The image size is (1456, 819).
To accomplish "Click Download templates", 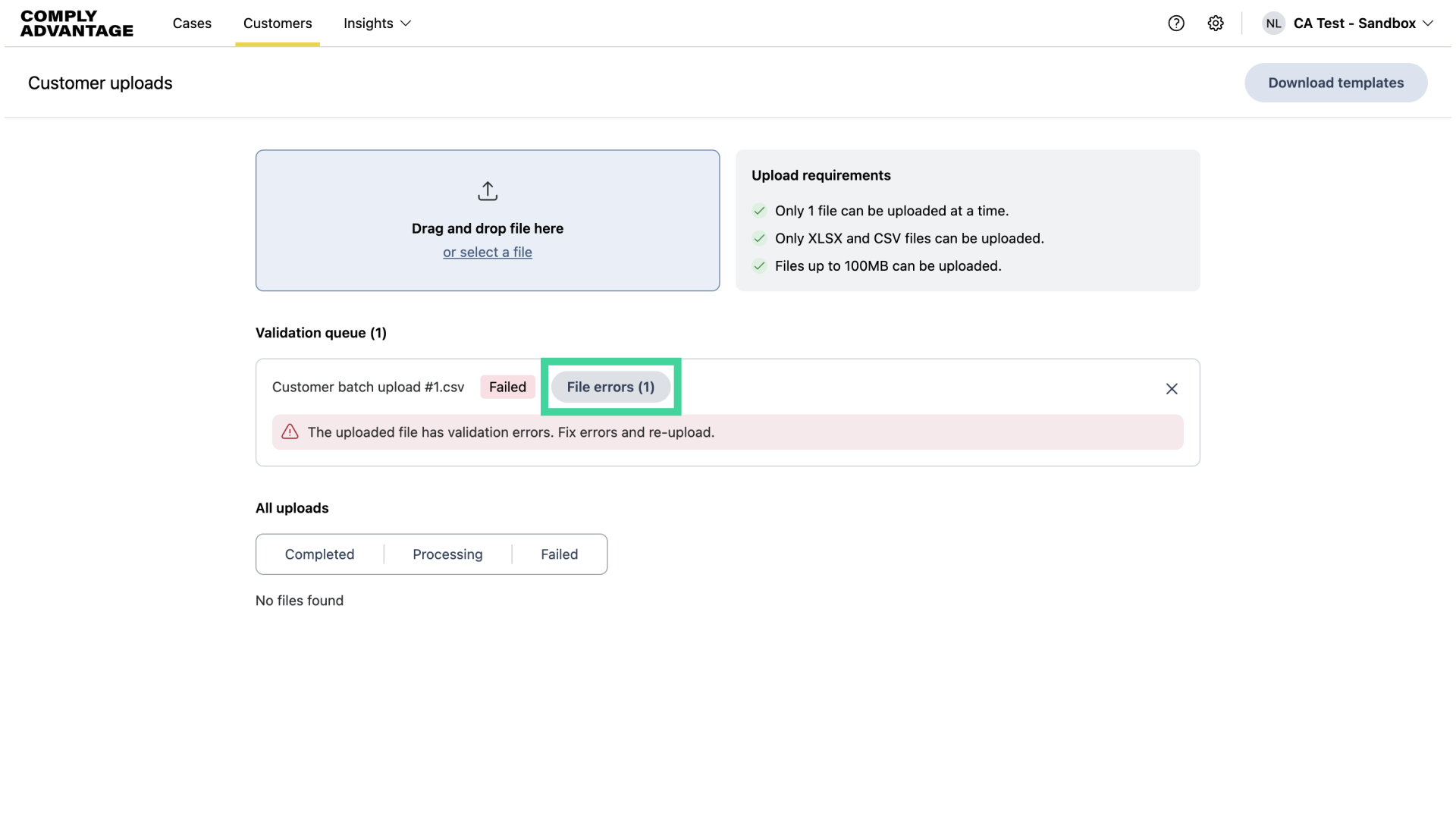I will (x=1335, y=83).
